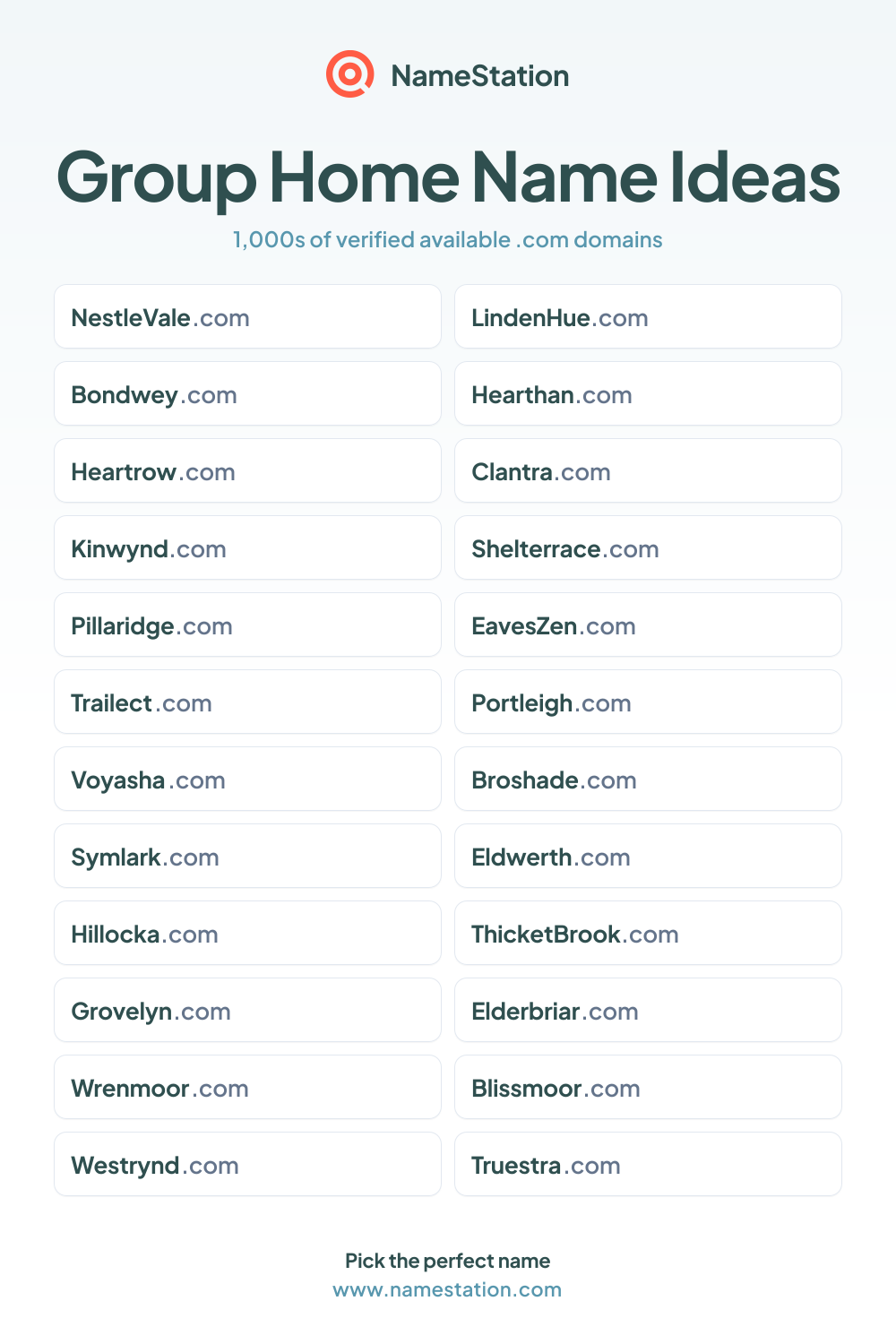Click the NameStation brand name text
Screen dimensions: 896x1344
click(x=480, y=76)
